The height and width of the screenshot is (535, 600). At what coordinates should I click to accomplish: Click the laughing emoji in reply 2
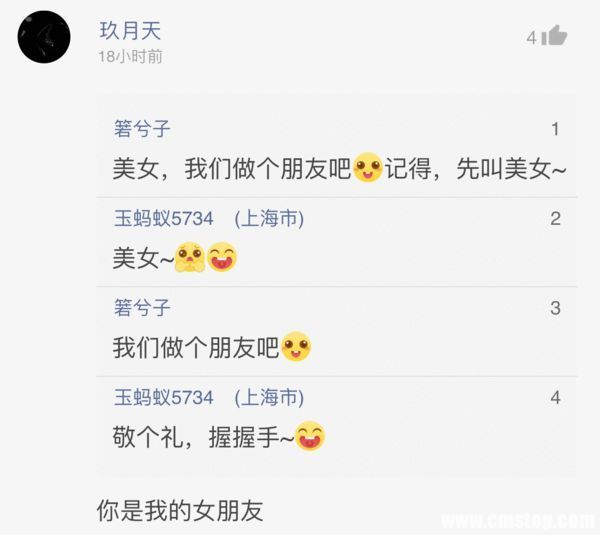click(x=222, y=257)
